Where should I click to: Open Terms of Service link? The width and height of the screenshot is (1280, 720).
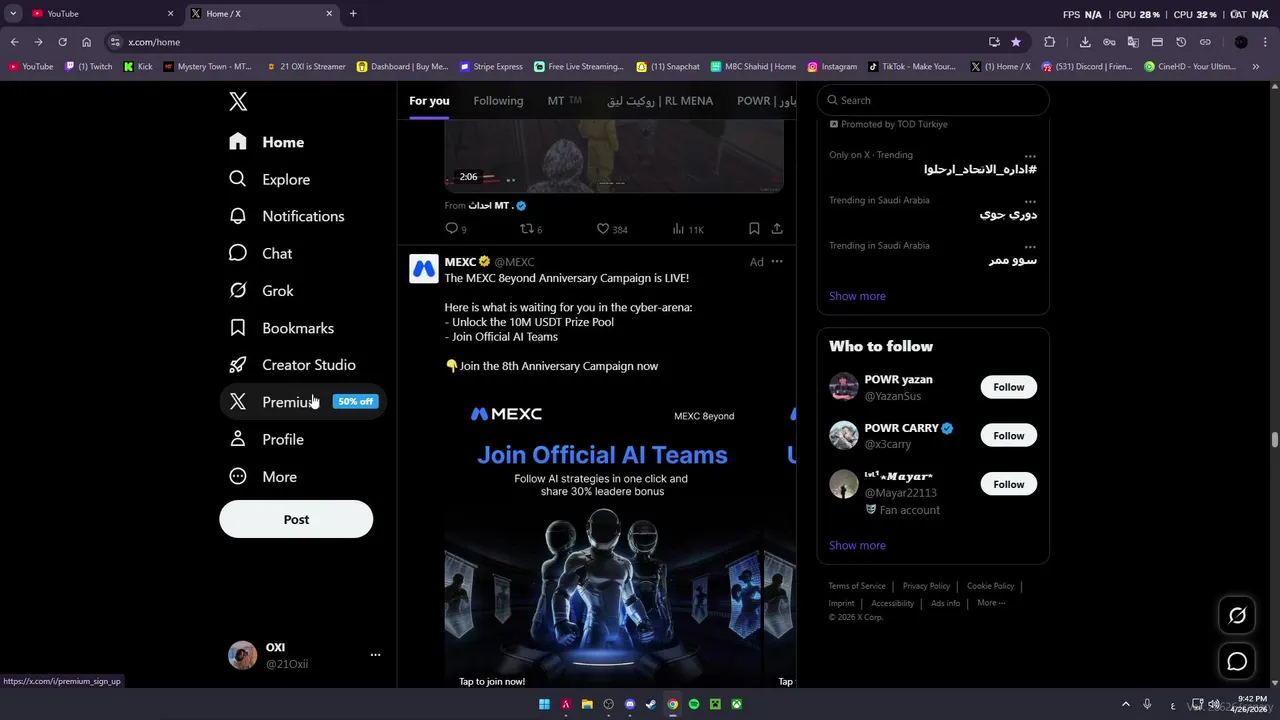pos(857,586)
